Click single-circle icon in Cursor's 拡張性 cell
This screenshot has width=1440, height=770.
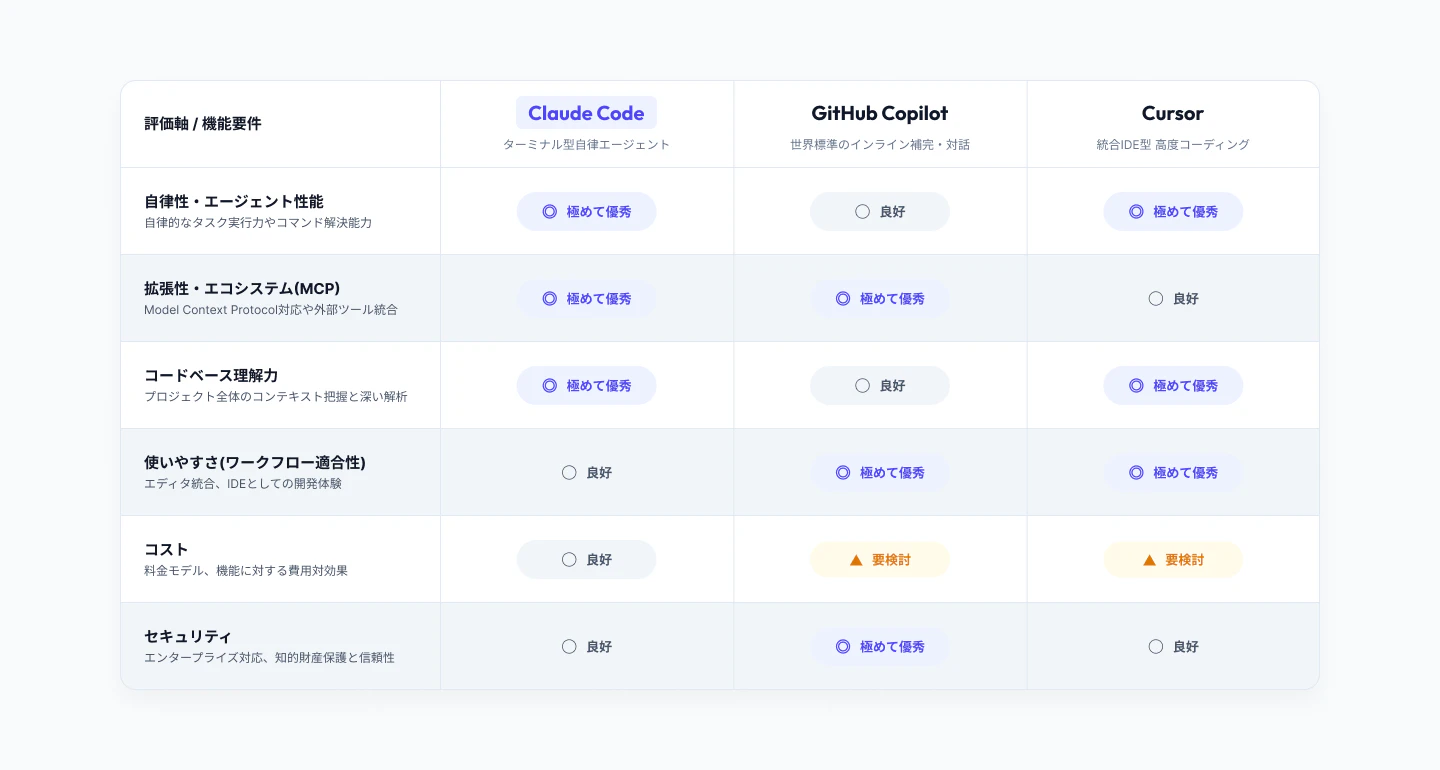[1156, 299]
